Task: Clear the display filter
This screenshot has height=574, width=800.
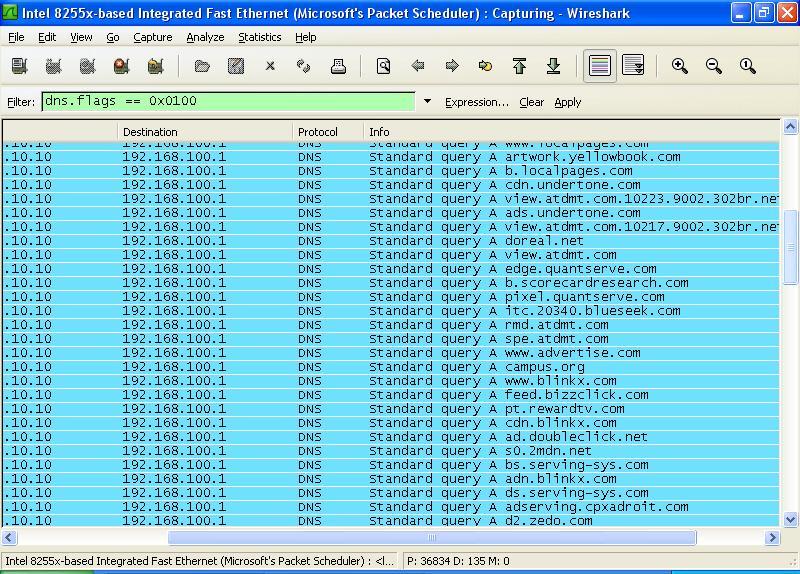Action: pyautogui.click(x=532, y=102)
